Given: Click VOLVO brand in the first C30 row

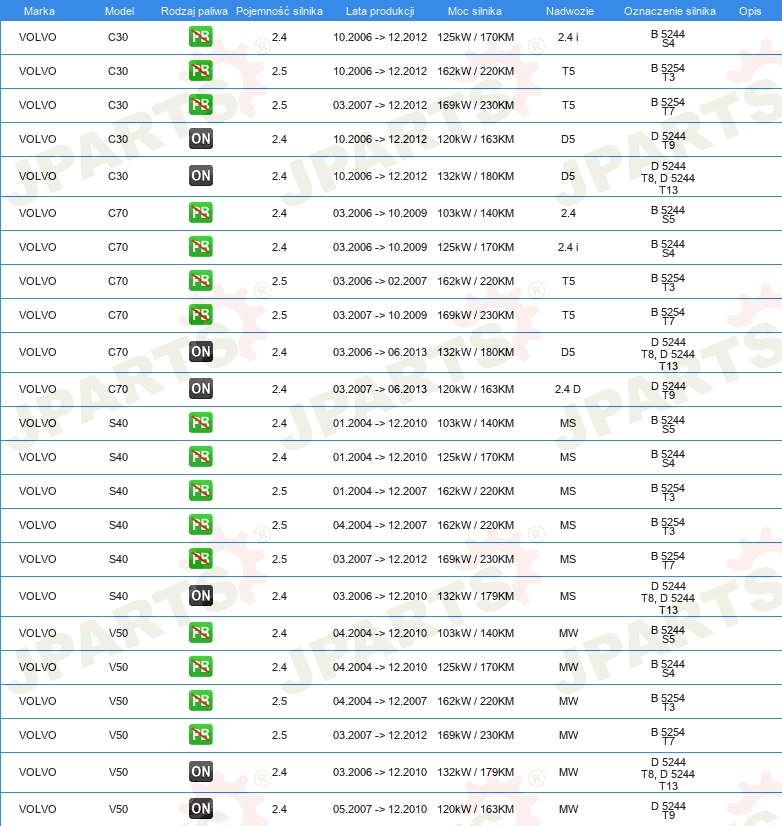Looking at the screenshot, I should [x=37, y=37].
